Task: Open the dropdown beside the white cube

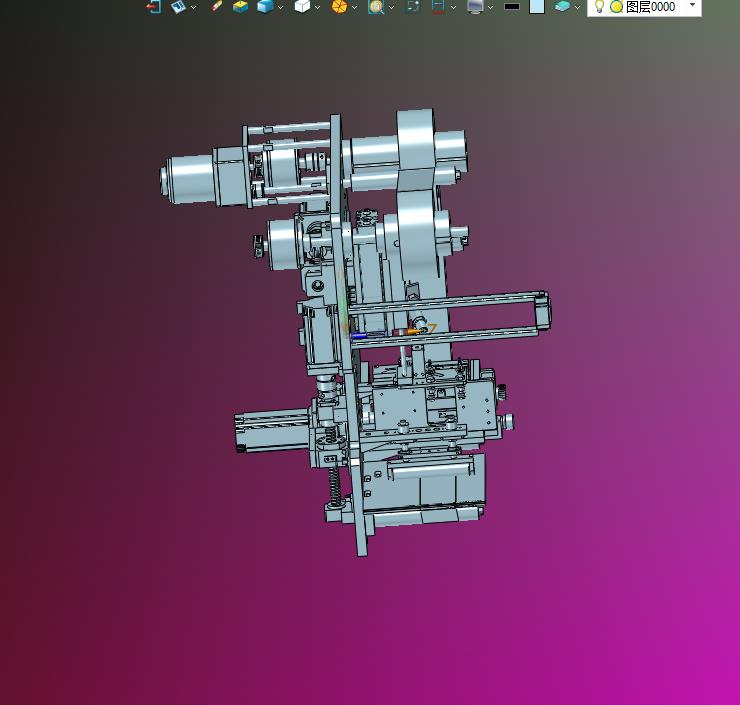Action: click(317, 7)
